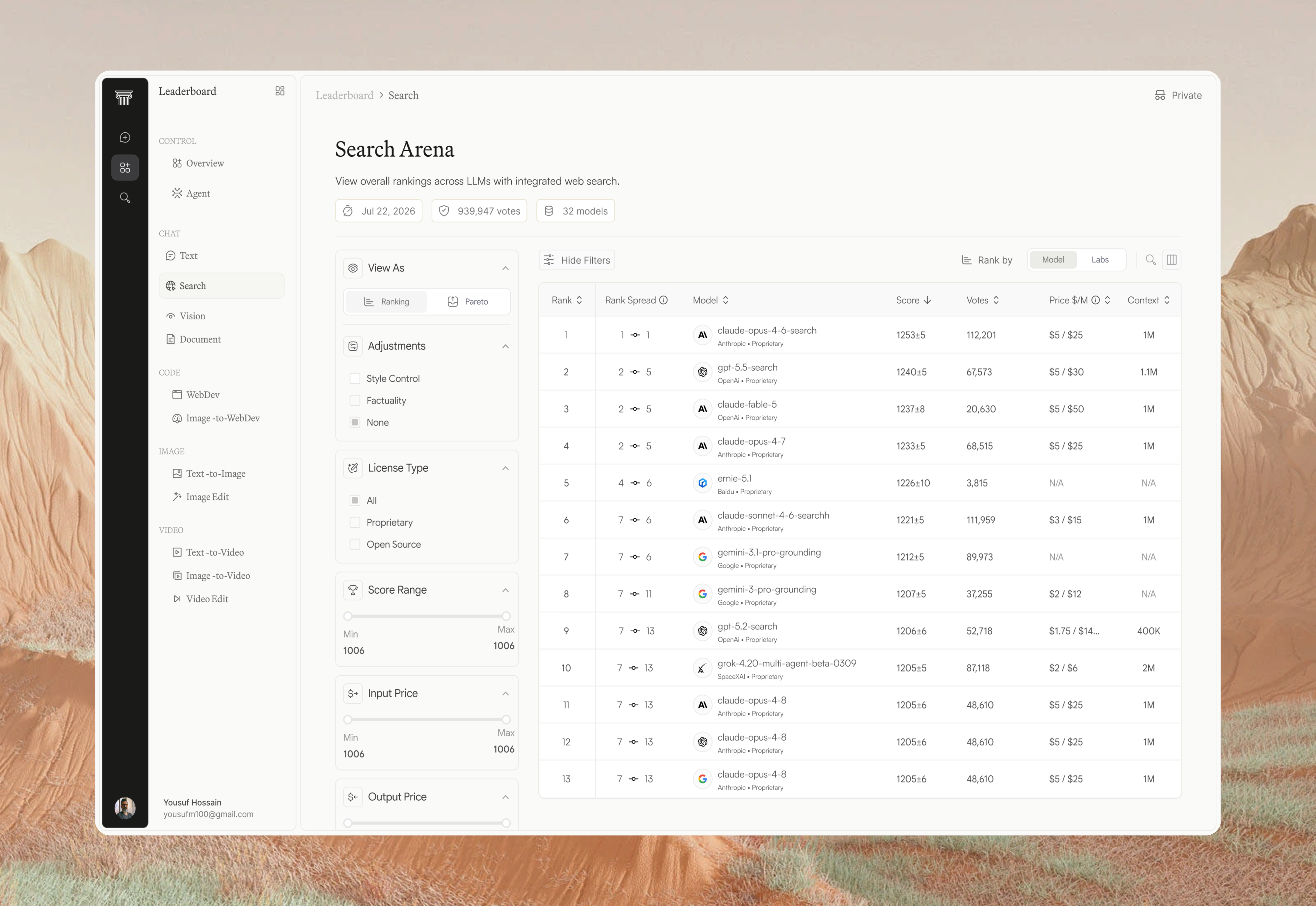Open the search magnifier in dark rail
Image resolution: width=1316 pixels, height=906 pixels.
click(x=125, y=198)
